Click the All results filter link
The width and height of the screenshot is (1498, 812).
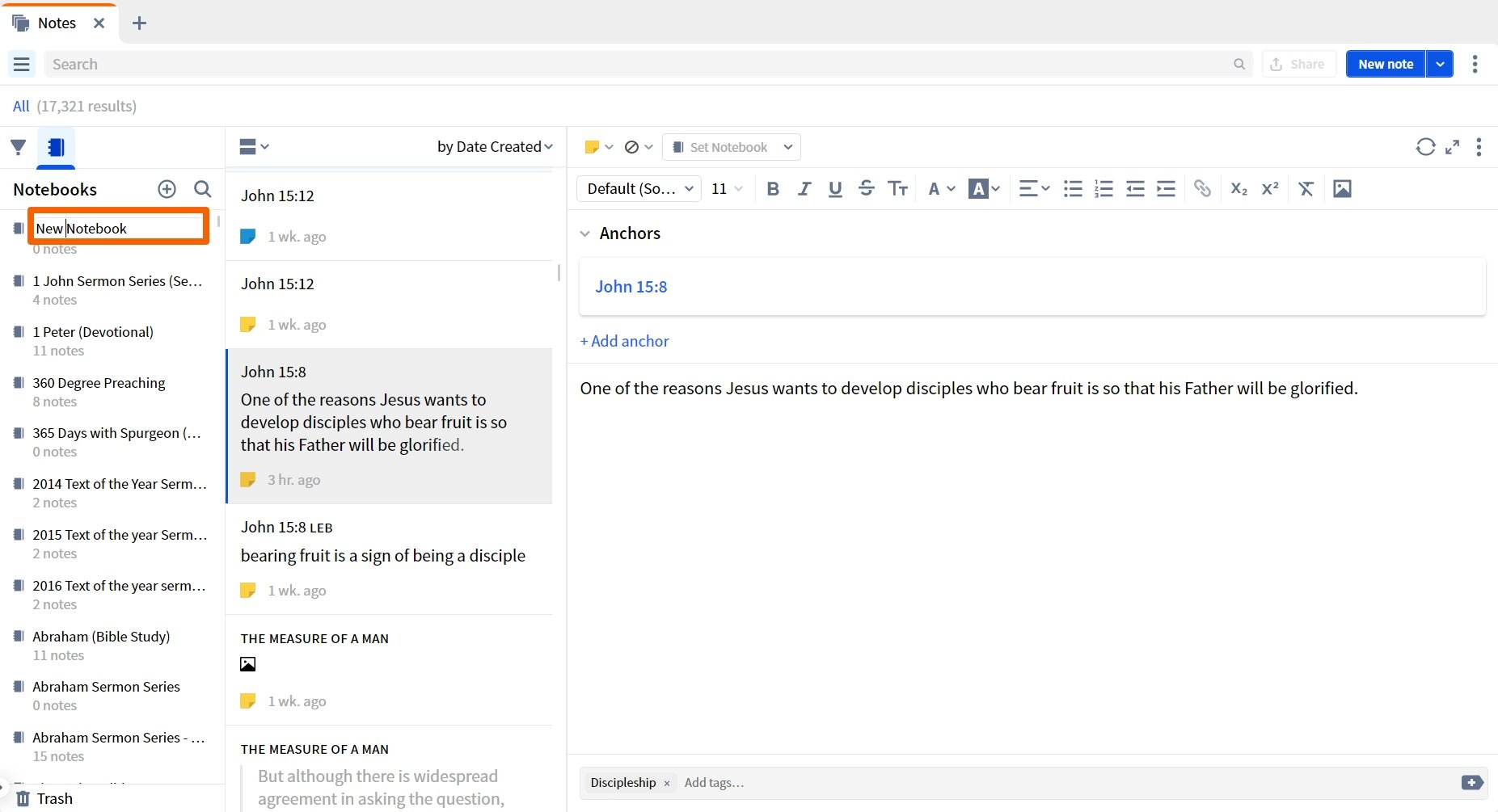click(21, 107)
